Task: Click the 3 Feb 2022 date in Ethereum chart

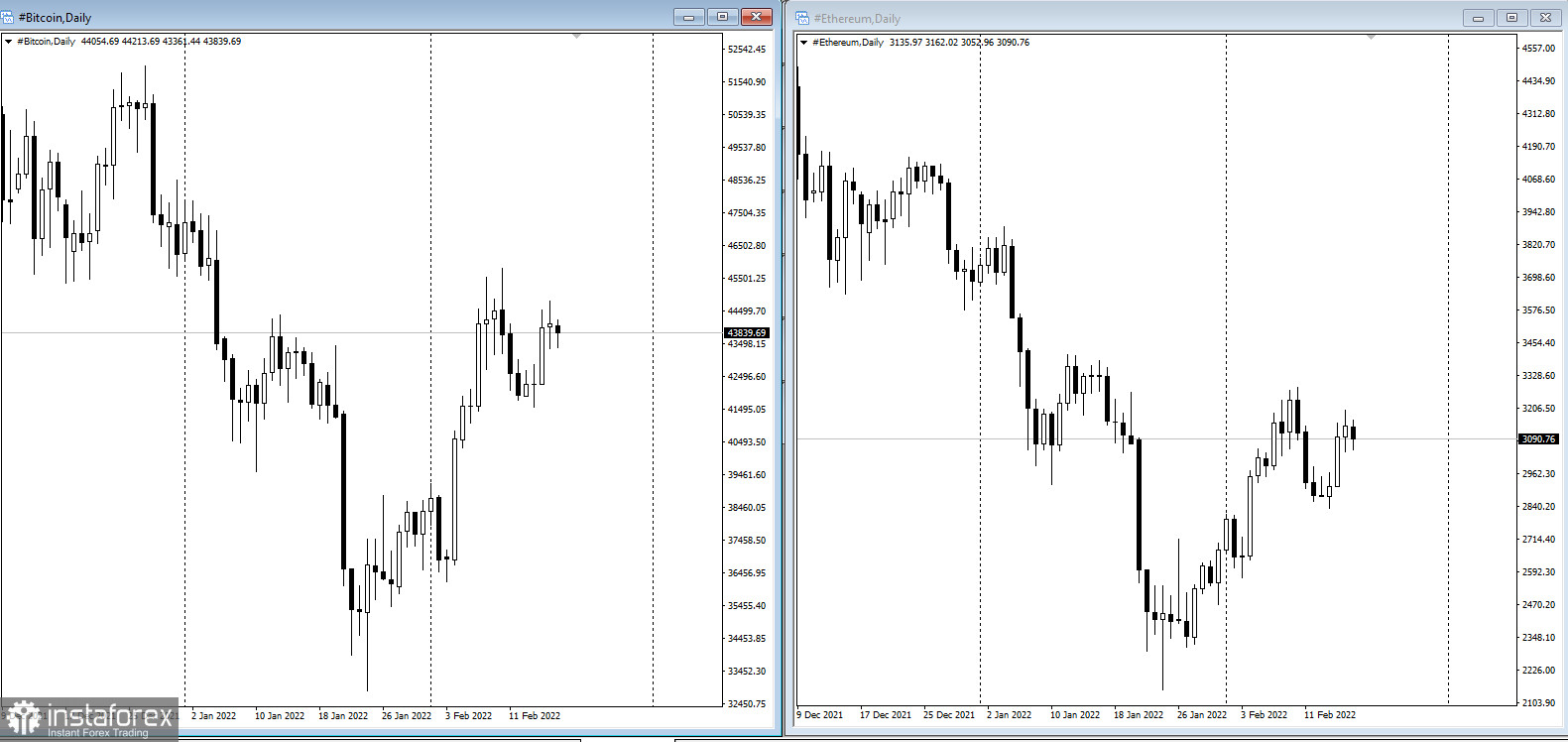Action: pos(1264,715)
